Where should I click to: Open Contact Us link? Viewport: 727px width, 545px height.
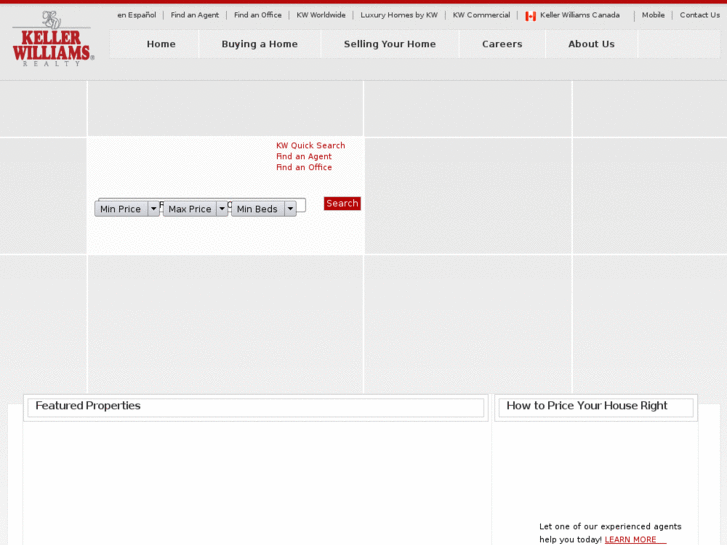[700, 15]
